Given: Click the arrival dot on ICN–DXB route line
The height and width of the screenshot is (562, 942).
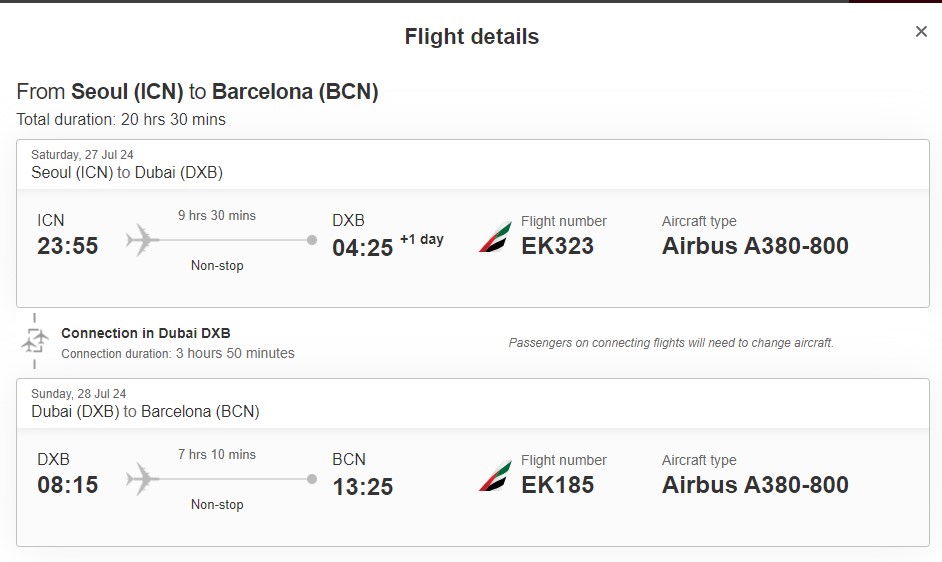Looking at the screenshot, I should 312,240.
